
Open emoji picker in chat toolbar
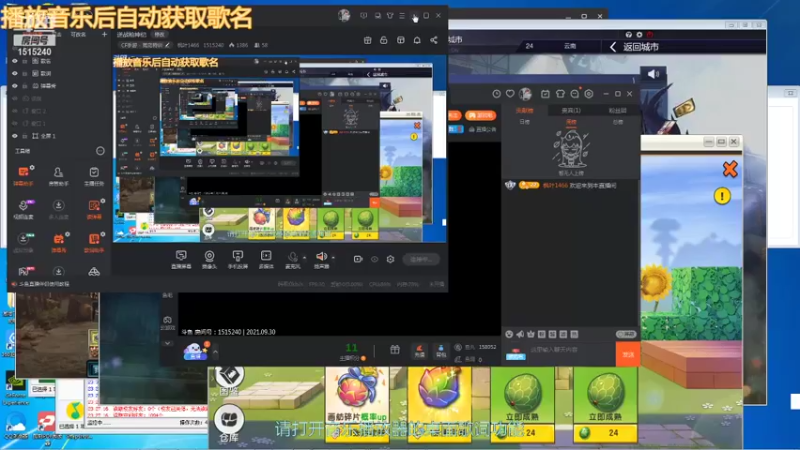[x=509, y=334]
